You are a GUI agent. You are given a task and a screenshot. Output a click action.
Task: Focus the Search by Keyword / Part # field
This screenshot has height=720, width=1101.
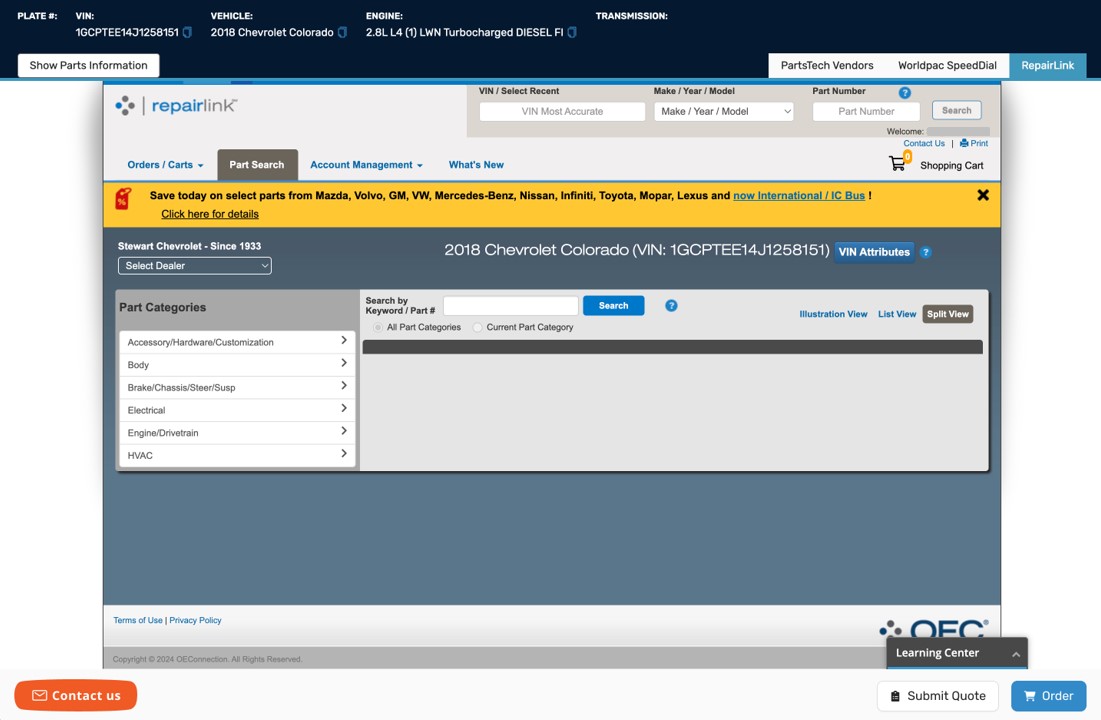[510, 306]
